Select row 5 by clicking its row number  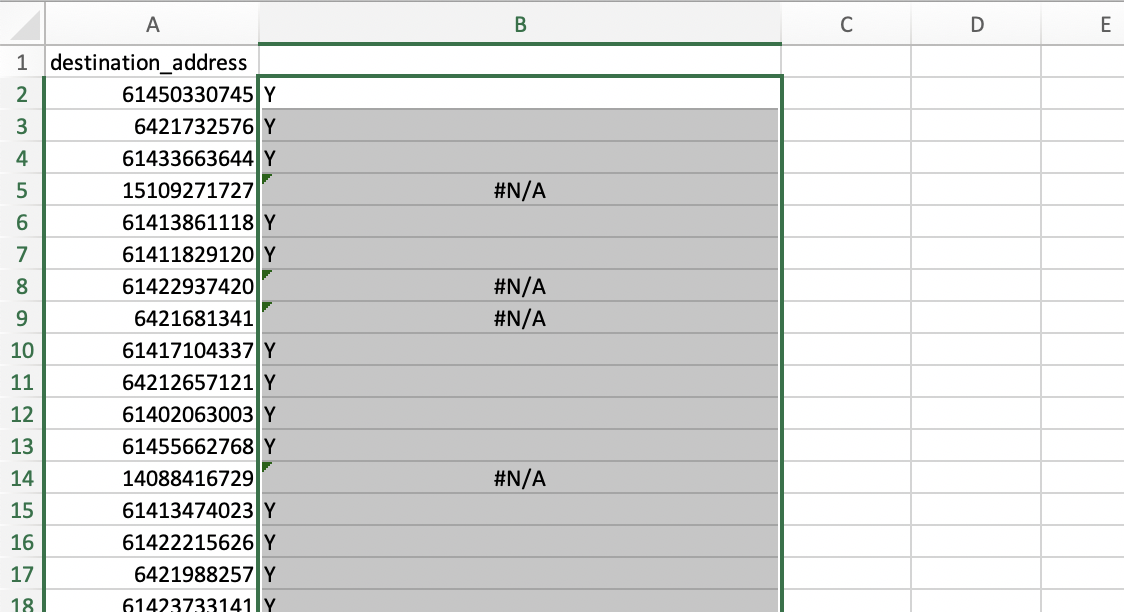(21, 190)
